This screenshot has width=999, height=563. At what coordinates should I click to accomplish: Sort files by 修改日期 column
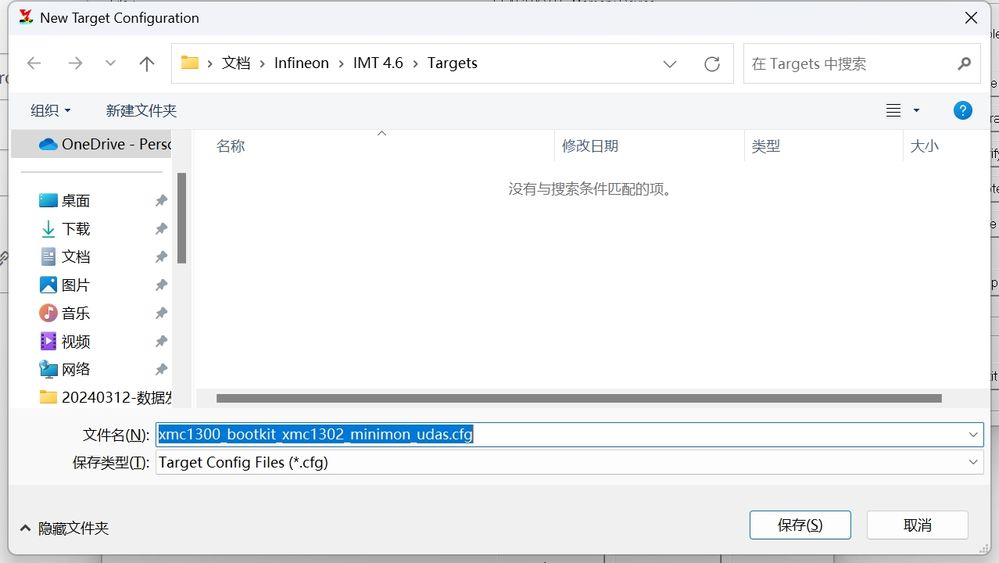[x=590, y=146]
